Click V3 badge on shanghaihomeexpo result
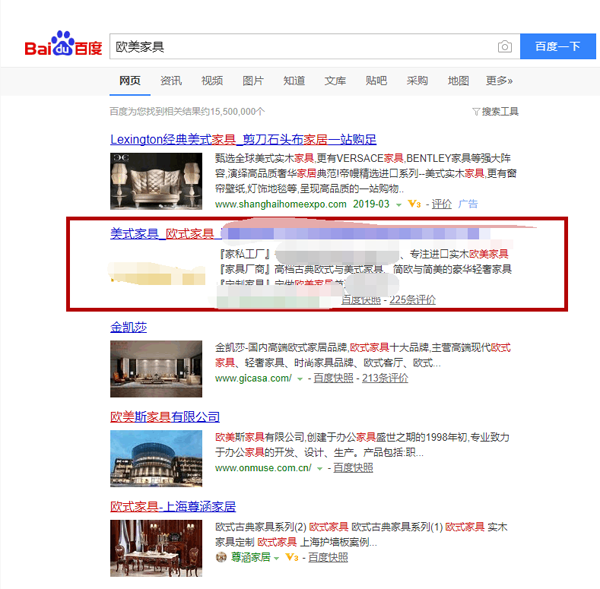Viewport: 600px width, 589px height. tap(414, 204)
